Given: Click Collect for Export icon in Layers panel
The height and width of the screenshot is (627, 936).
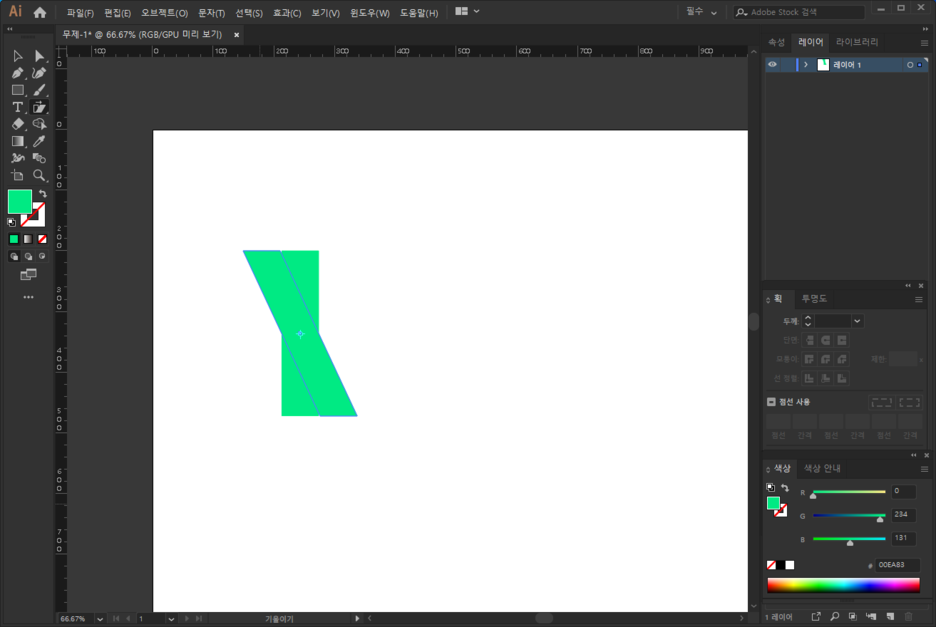Looking at the screenshot, I should click(x=816, y=616).
